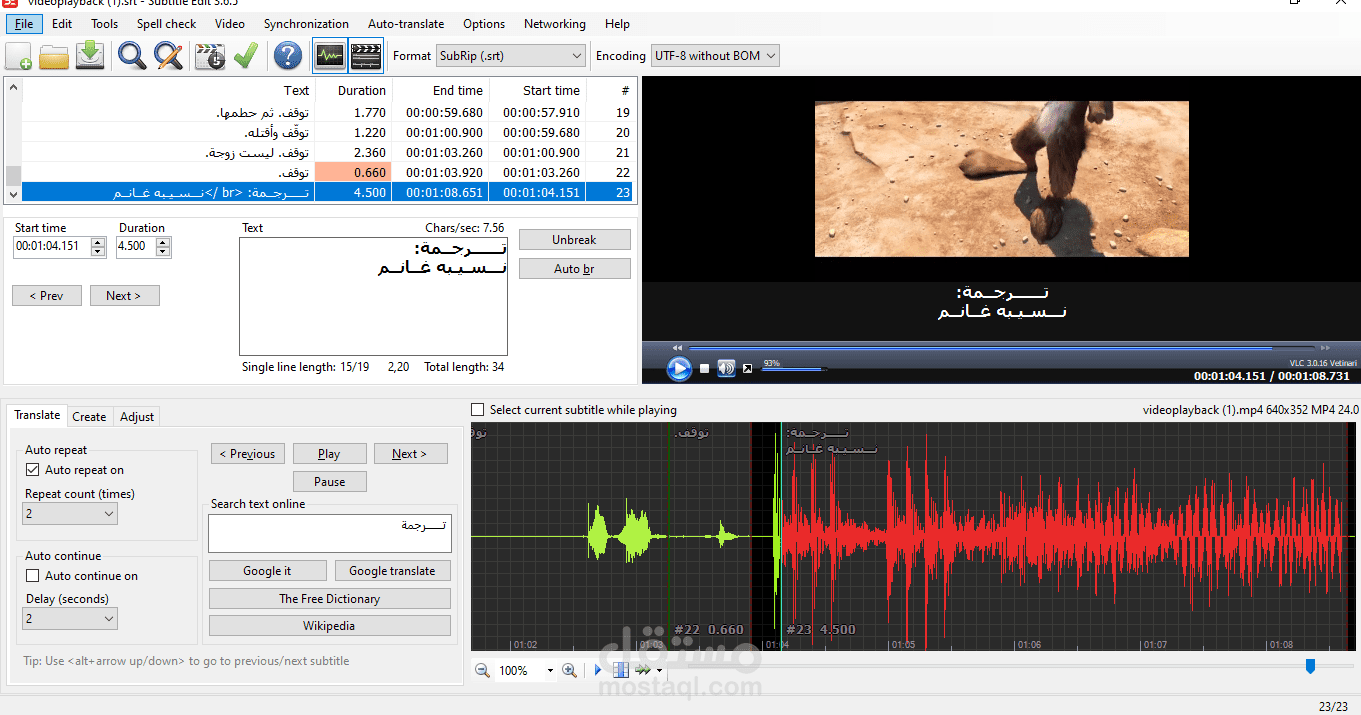Switch to the Adjust tab

click(x=137, y=417)
